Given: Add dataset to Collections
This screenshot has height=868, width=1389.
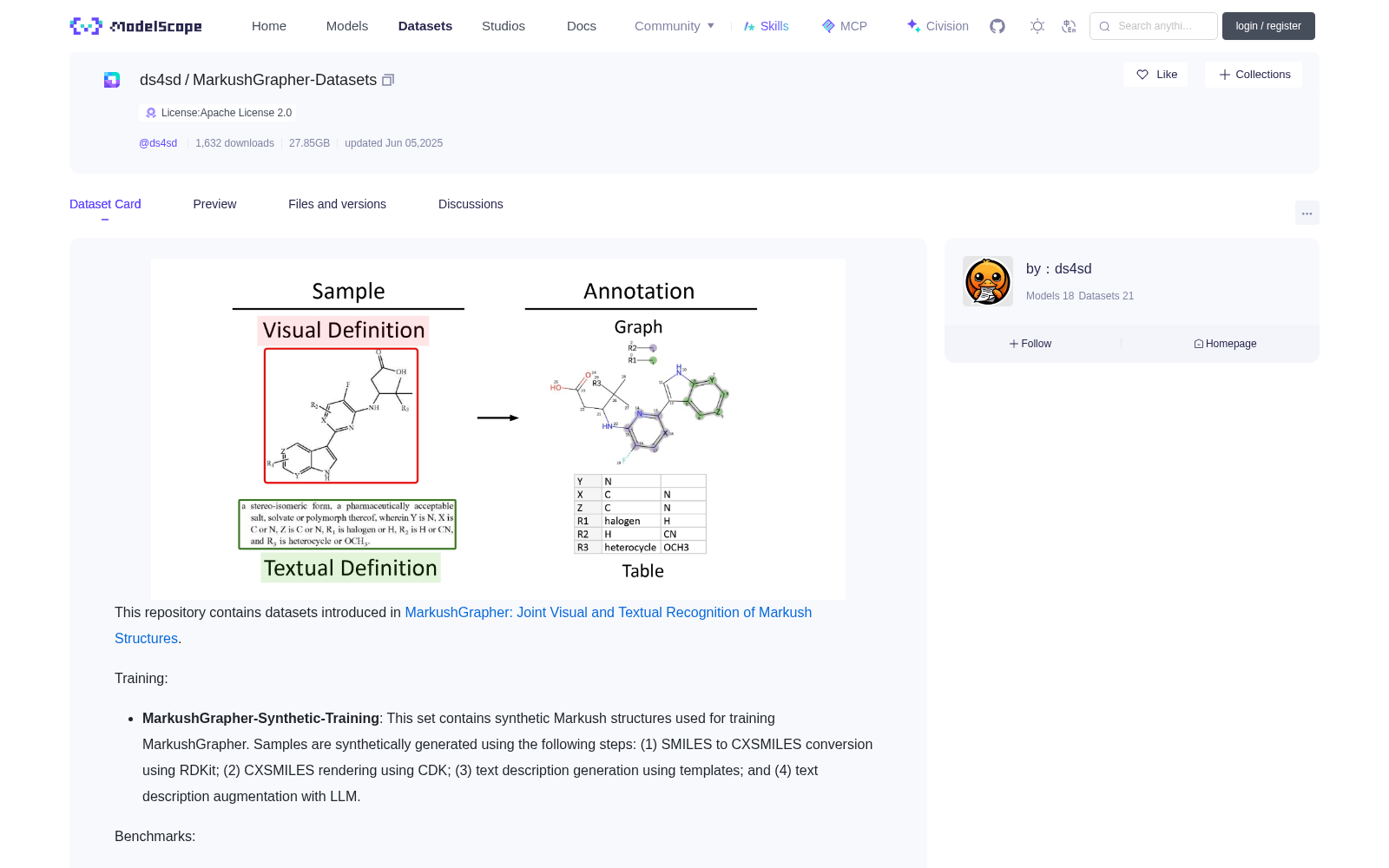Looking at the screenshot, I should click(1254, 75).
